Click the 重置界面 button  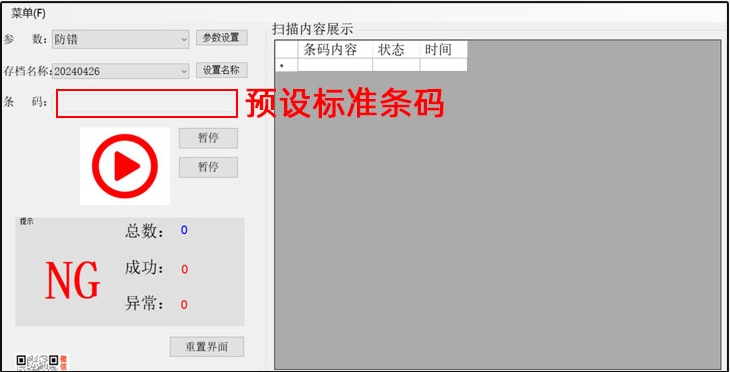tap(207, 347)
